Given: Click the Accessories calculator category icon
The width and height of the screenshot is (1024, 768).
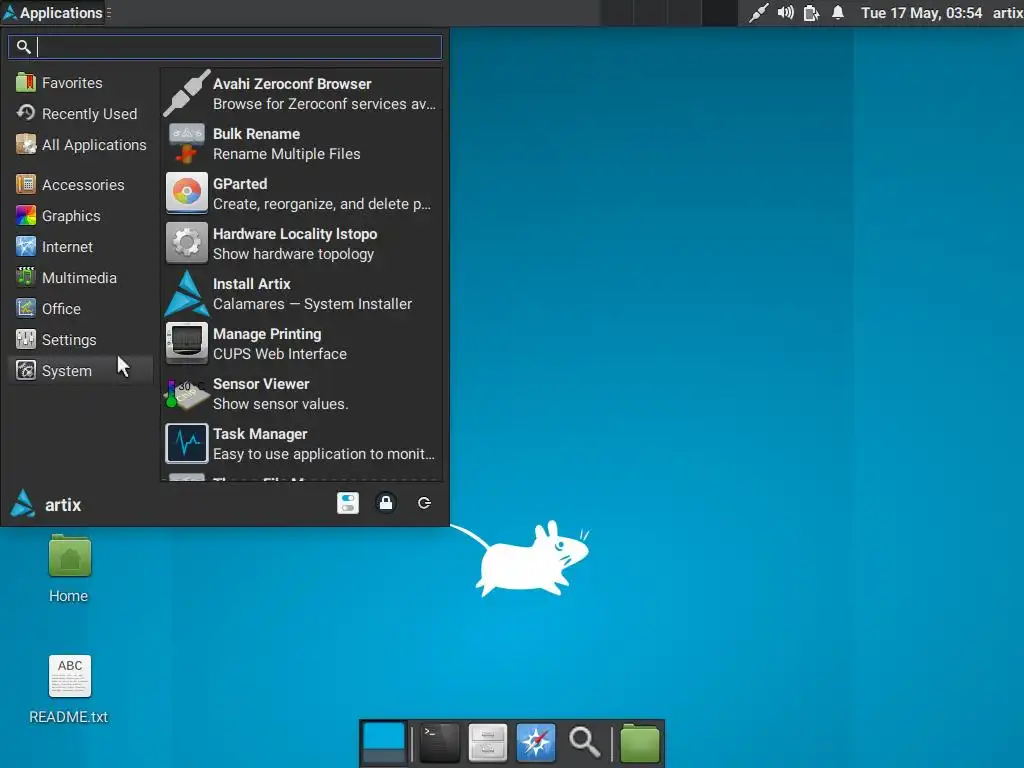Looking at the screenshot, I should [x=26, y=184].
